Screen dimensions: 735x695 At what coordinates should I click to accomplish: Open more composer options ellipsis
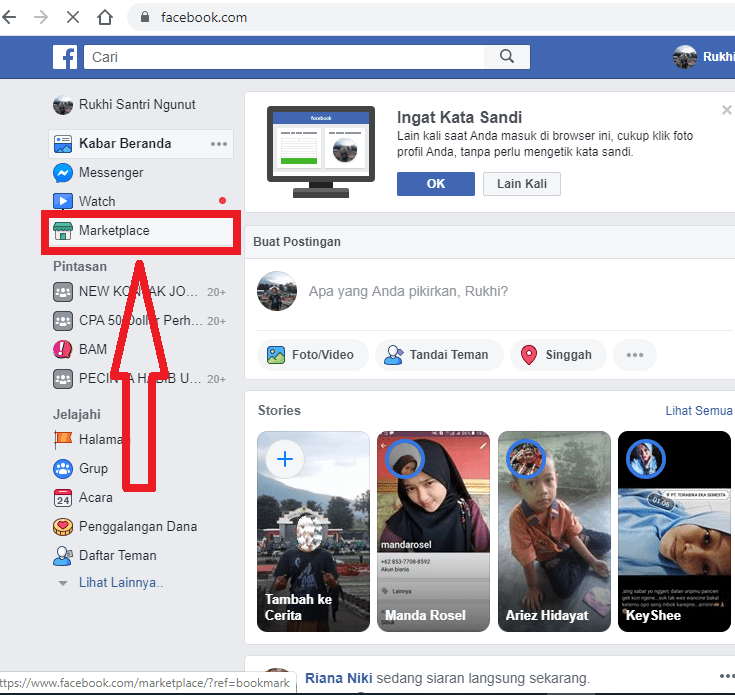[635, 355]
